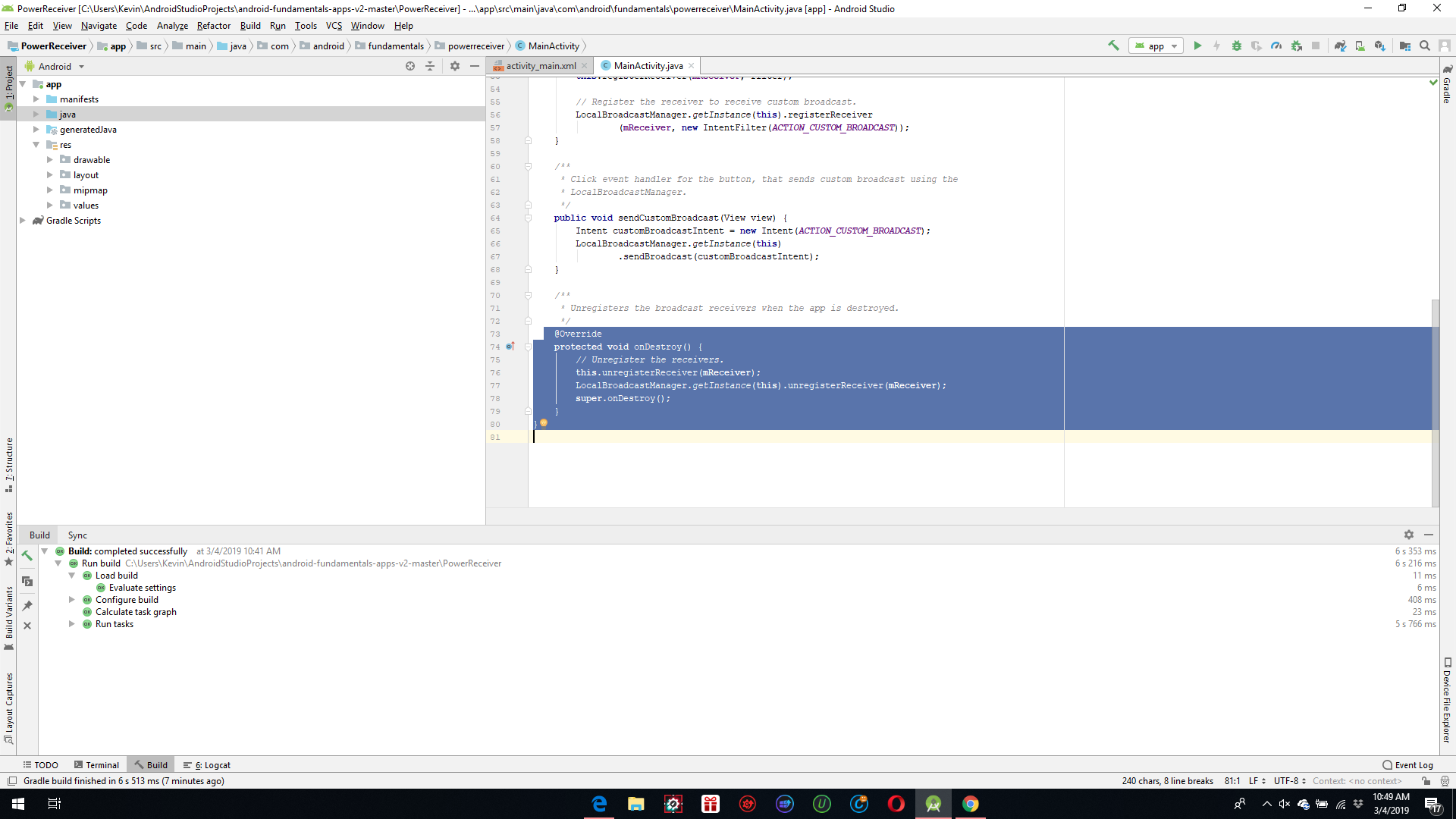
Task: Click the LF line separator selector
Action: point(1257,780)
